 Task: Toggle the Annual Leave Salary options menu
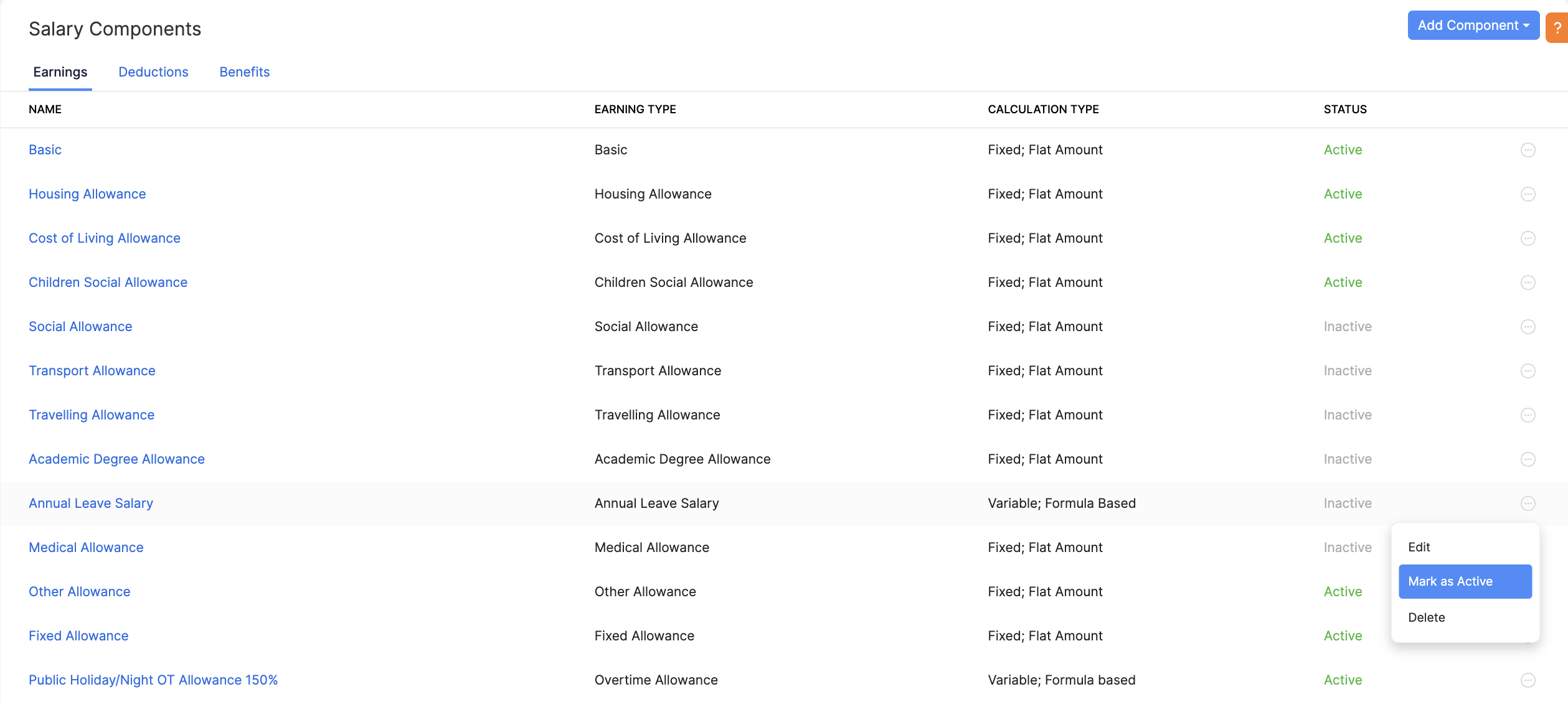click(x=1528, y=503)
